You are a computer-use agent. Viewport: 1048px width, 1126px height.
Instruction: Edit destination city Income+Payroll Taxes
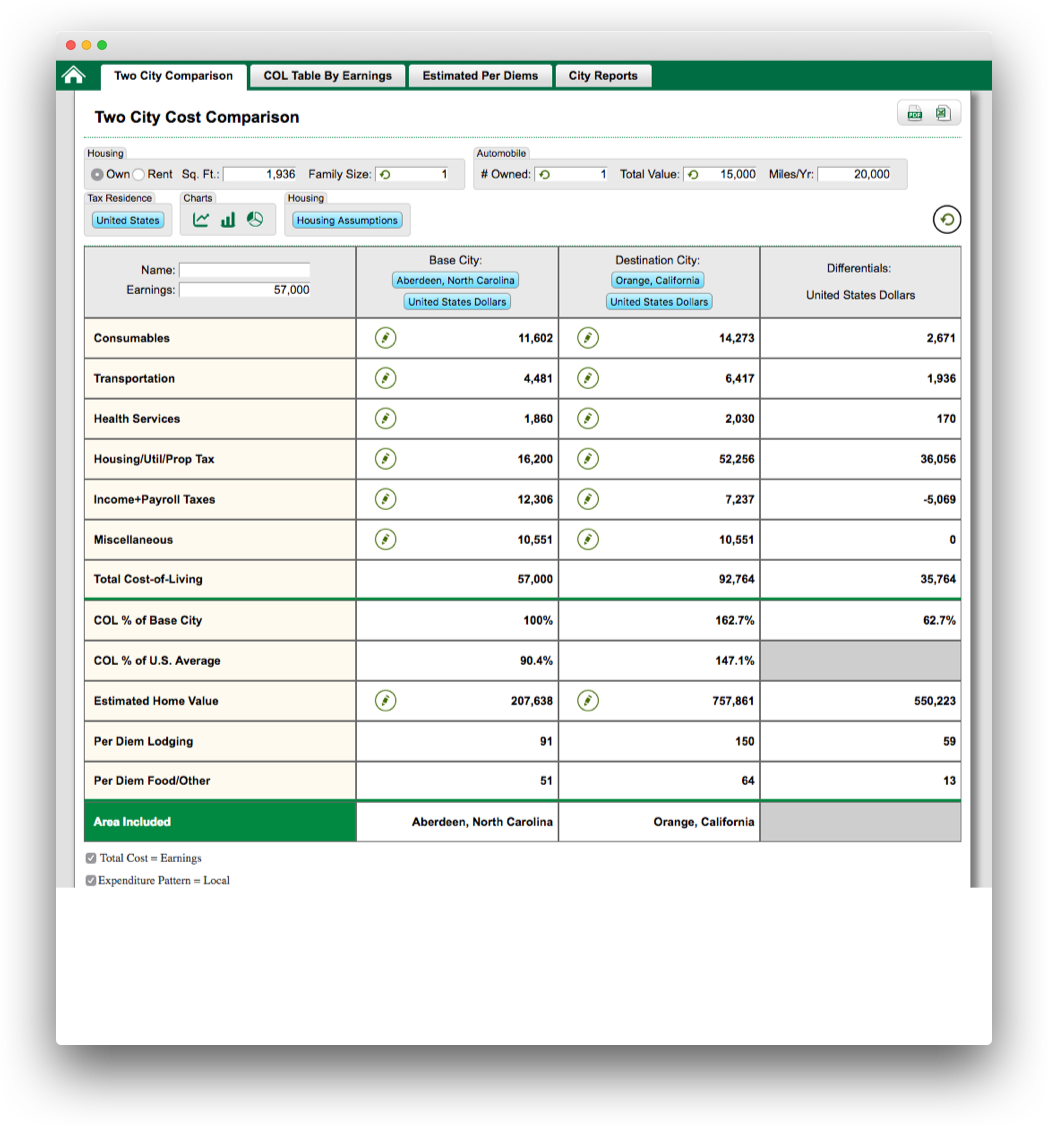pyautogui.click(x=588, y=498)
